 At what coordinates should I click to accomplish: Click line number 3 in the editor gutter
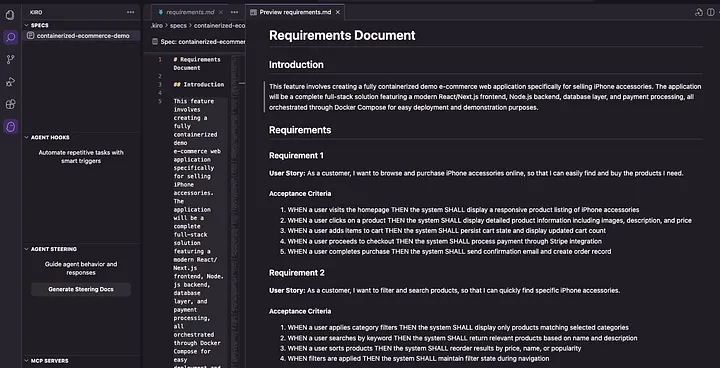(x=160, y=85)
